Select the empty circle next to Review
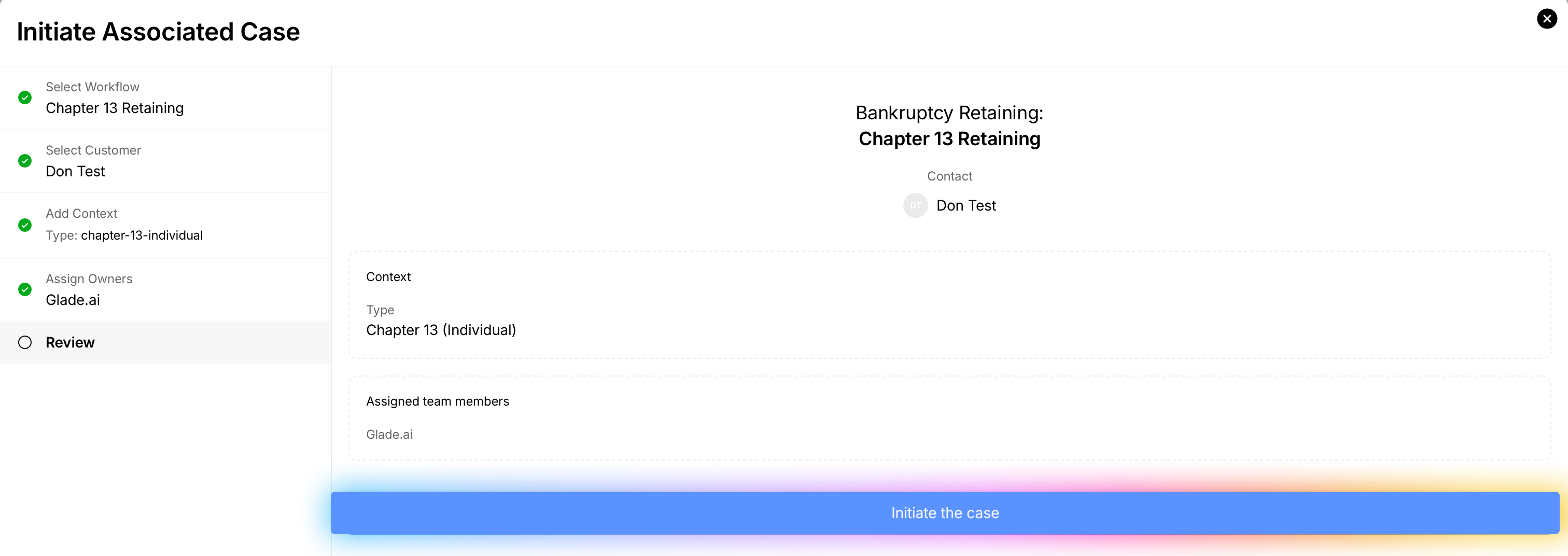This screenshot has height=556, width=1568. point(25,342)
